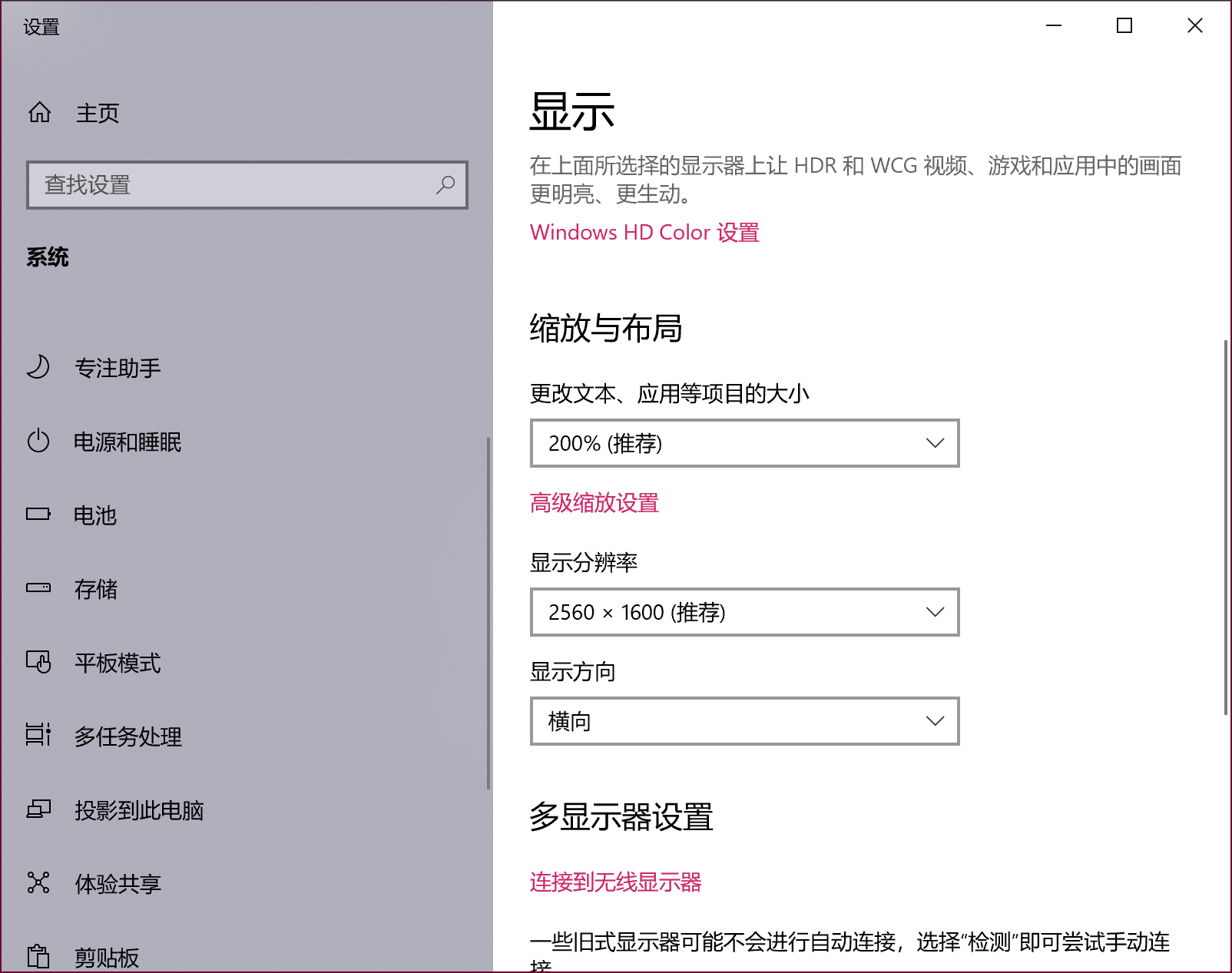Click the search magnifier in 查找设置

445,185
